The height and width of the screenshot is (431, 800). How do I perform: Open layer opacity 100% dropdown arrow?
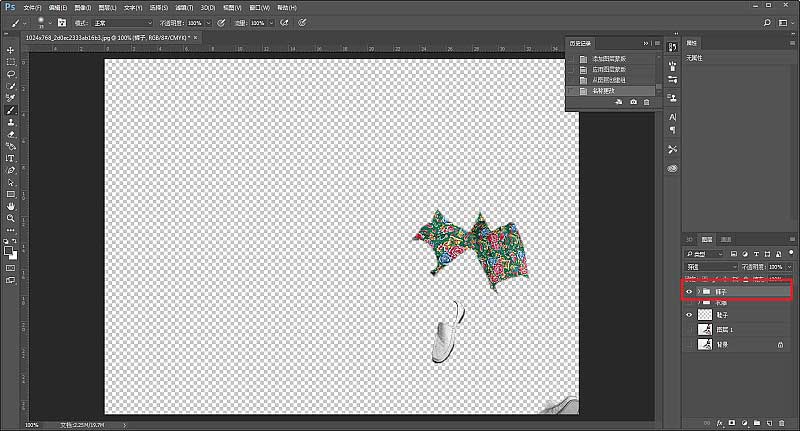tap(789, 267)
